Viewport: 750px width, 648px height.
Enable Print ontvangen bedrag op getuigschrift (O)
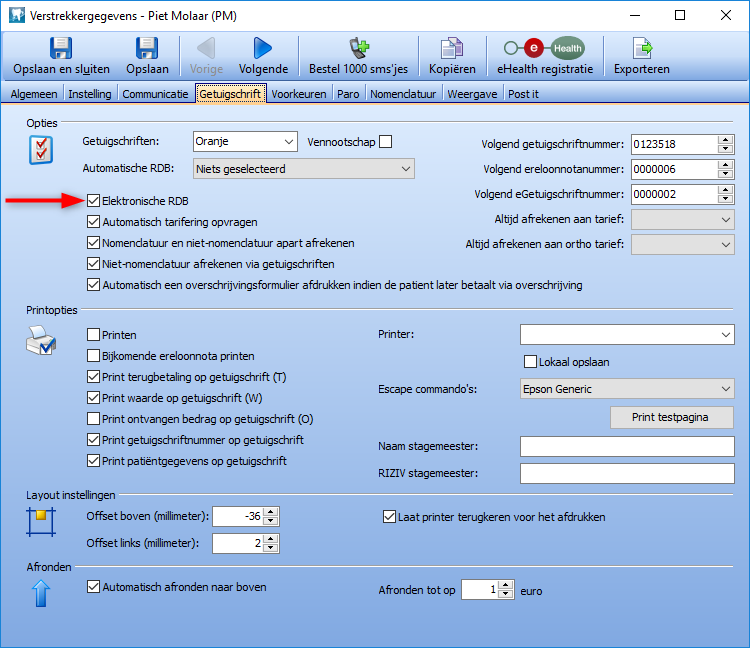click(94, 418)
